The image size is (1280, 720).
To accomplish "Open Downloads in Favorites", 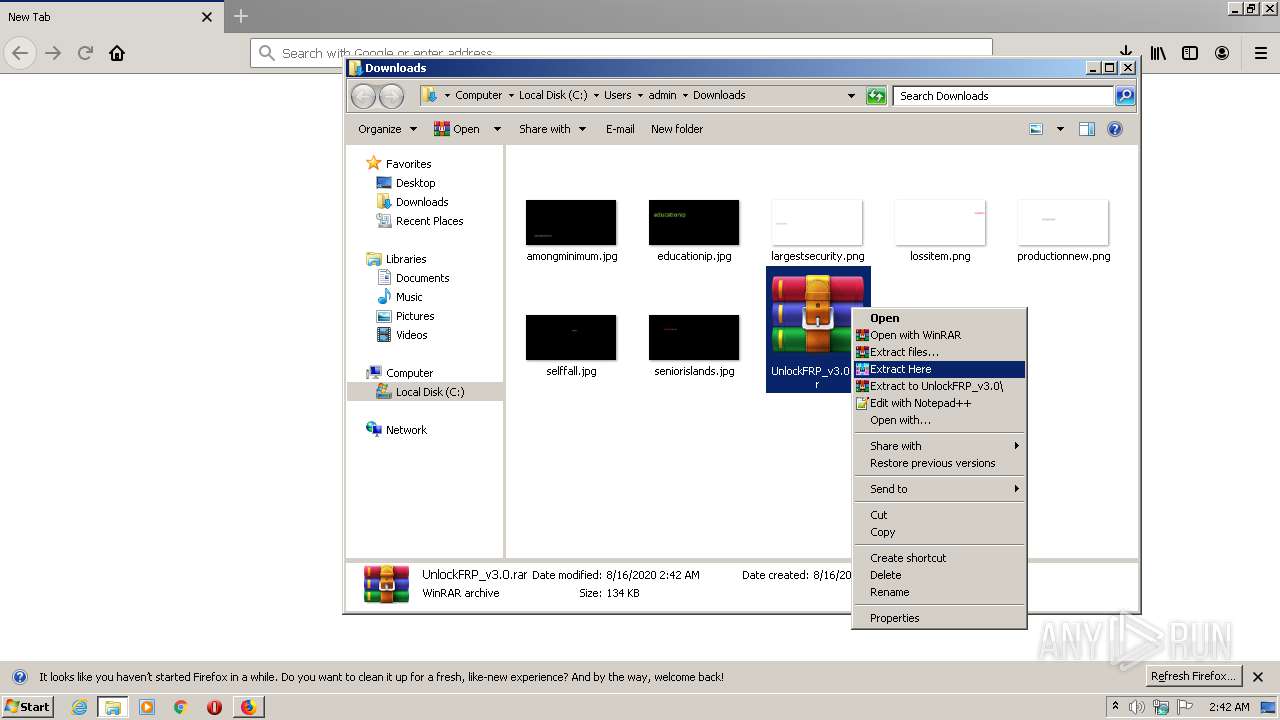I will (x=421, y=202).
